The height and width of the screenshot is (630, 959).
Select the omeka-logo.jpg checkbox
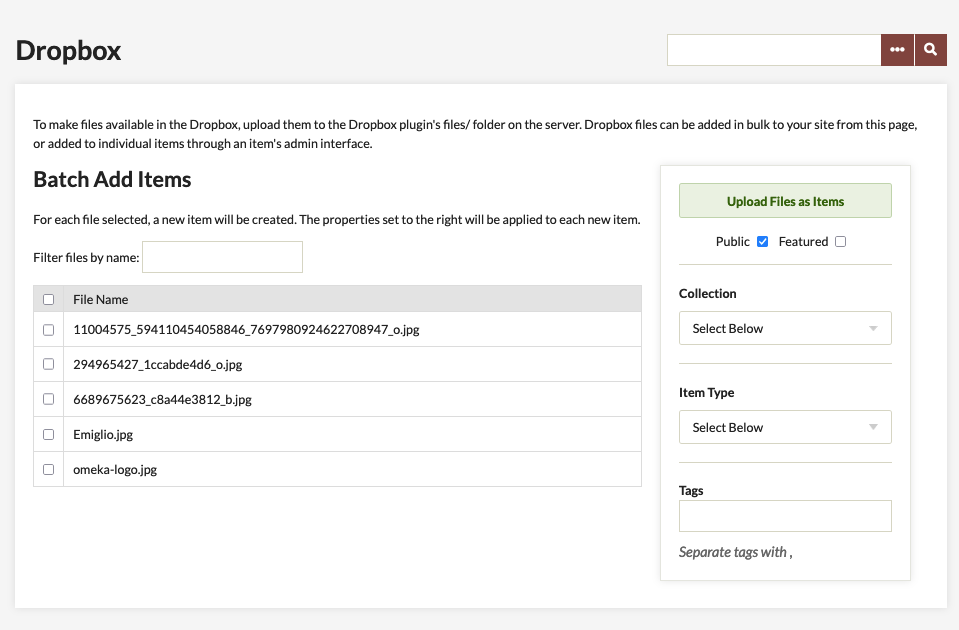(x=48, y=469)
